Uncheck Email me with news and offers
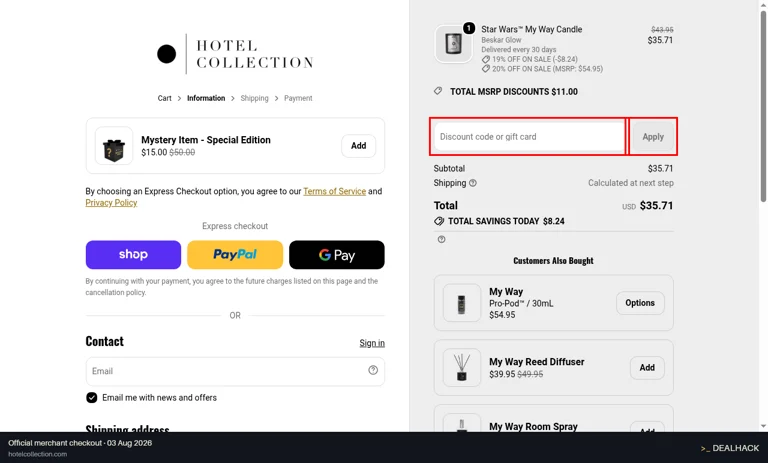 [x=92, y=397]
